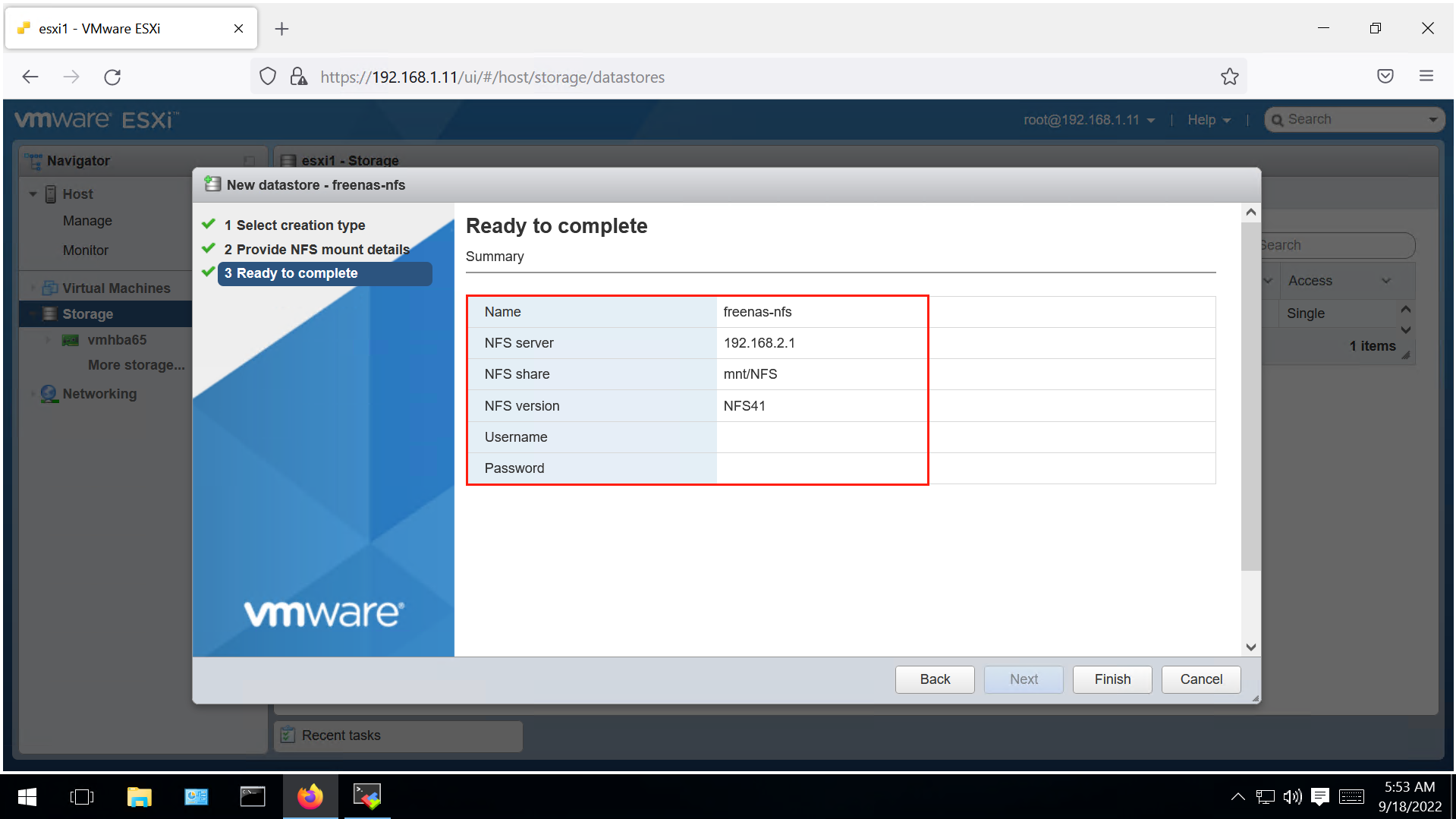Cancel the new datastore wizard
This screenshot has height=819, width=1456.
[1200, 679]
